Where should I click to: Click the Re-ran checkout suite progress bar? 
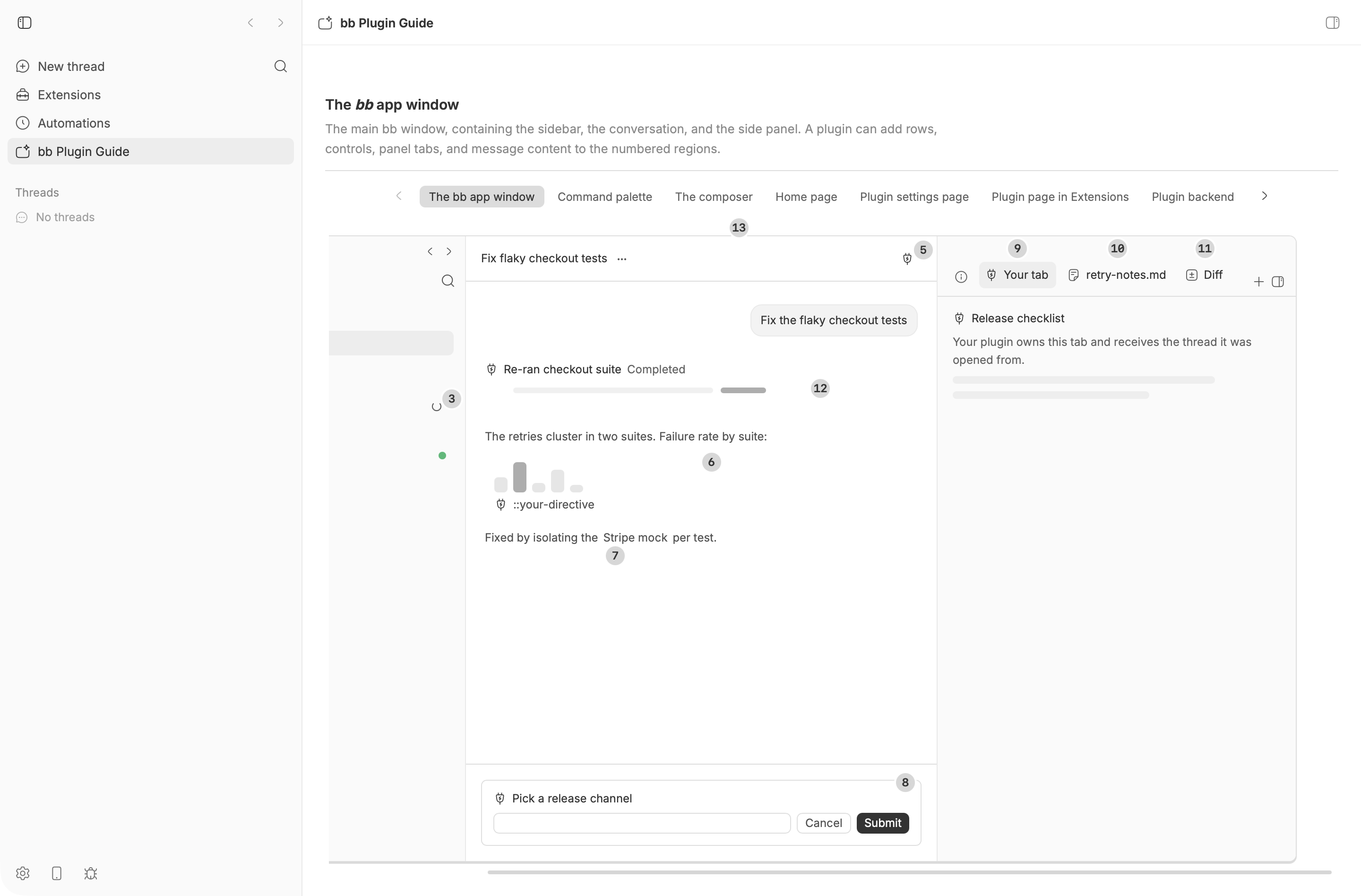[x=639, y=390]
